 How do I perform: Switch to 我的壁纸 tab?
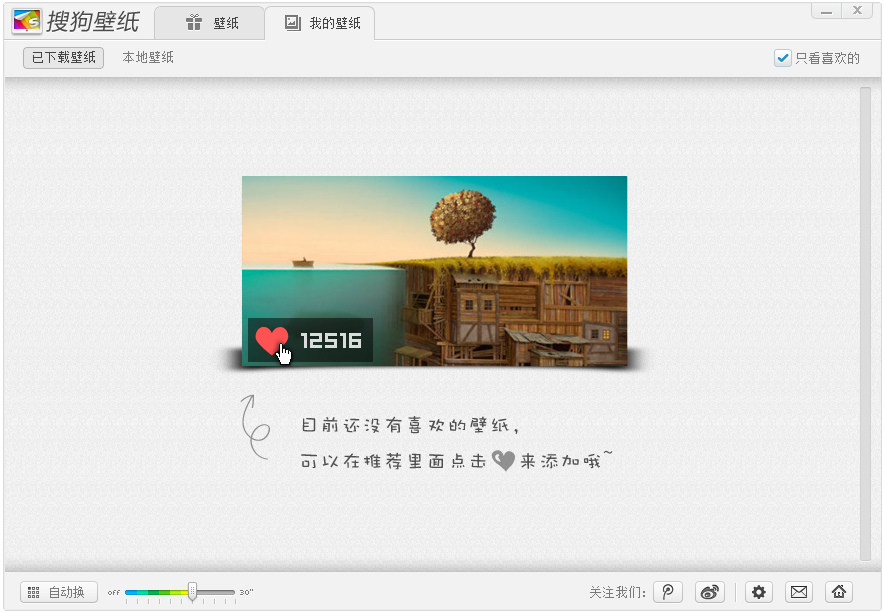[x=320, y=23]
